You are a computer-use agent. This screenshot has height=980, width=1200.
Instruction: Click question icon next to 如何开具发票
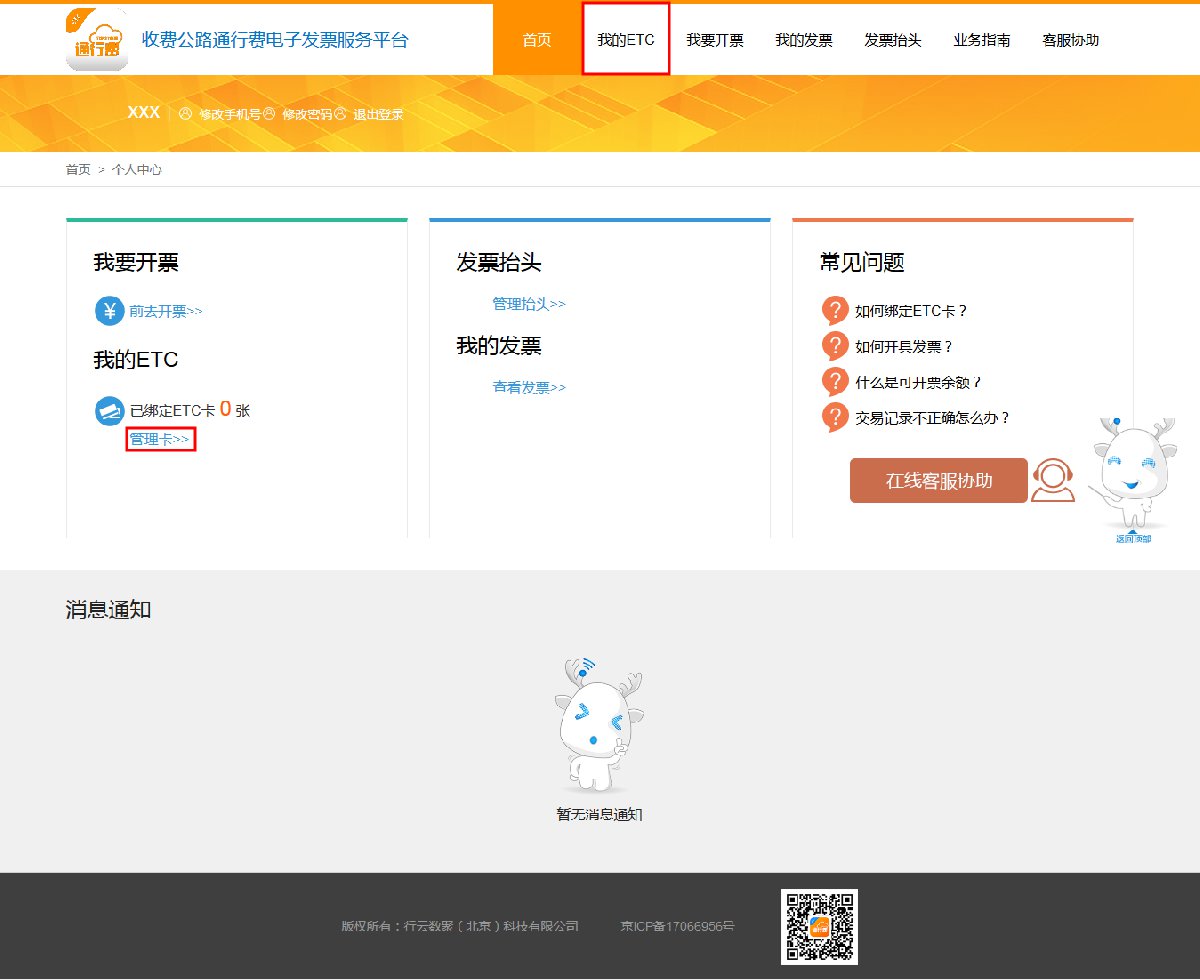(x=834, y=347)
